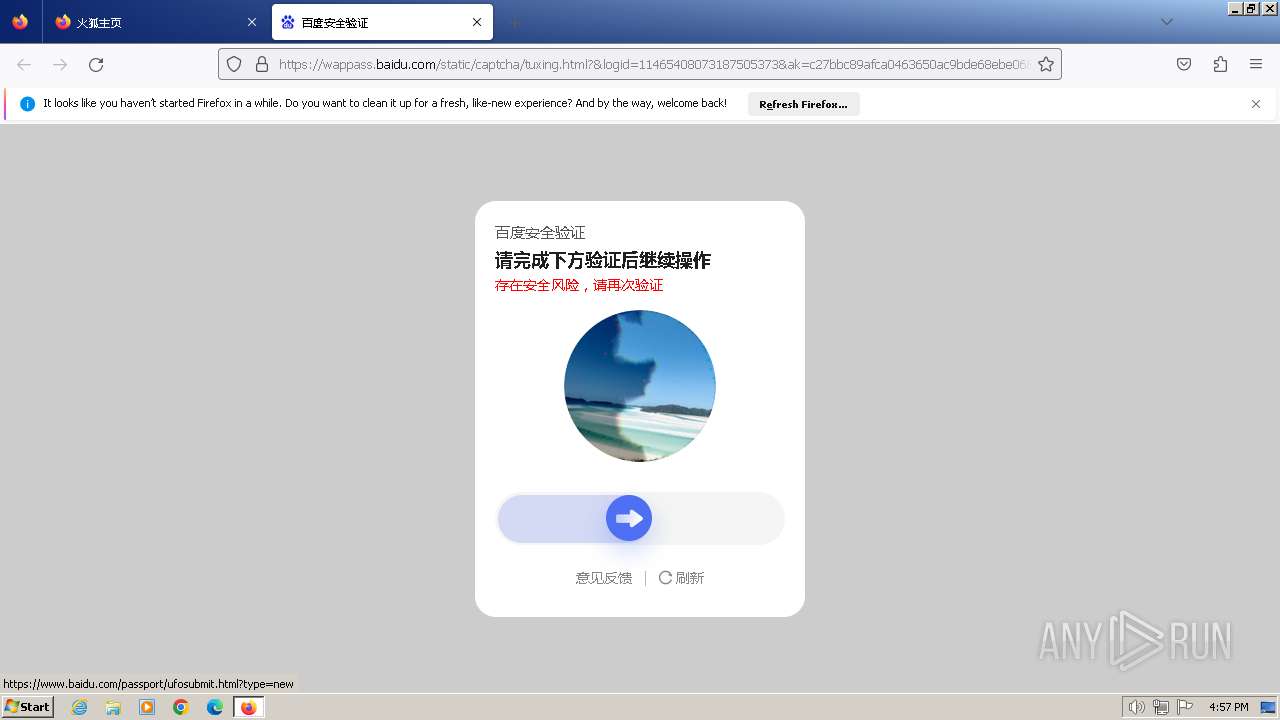Close the 火狐主页 tab
The width and height of the screenshot is (1280, 720).
[x=251, y=22]
